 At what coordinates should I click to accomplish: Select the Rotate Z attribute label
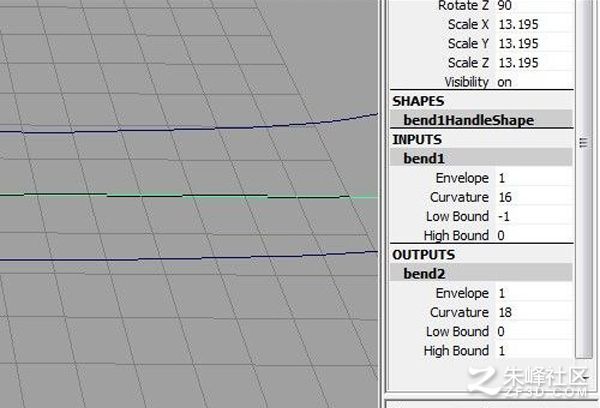pos(463,5)
